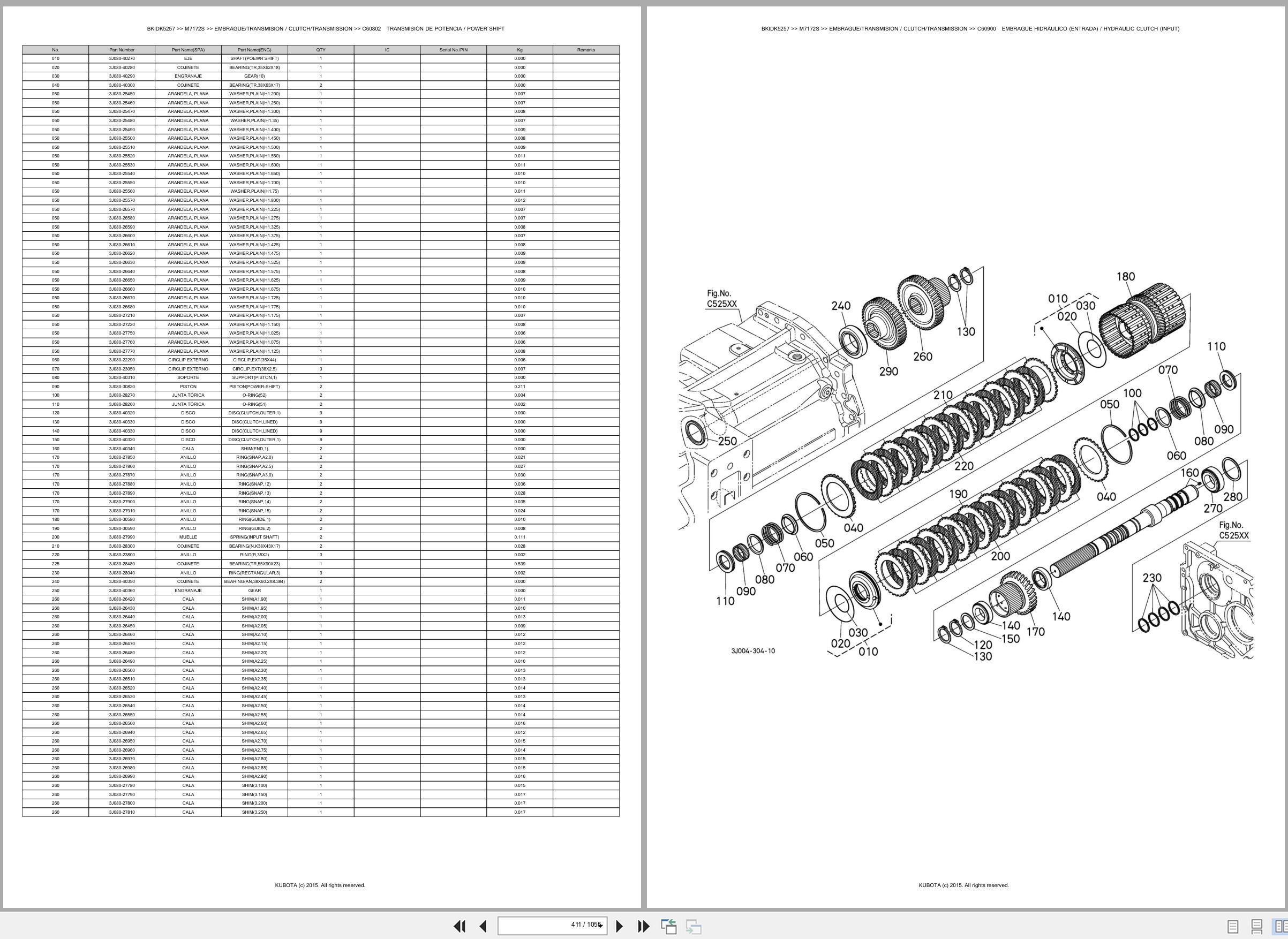
Task: Select SHIM(A1.90) part name
Action: [x=254, y=599]
